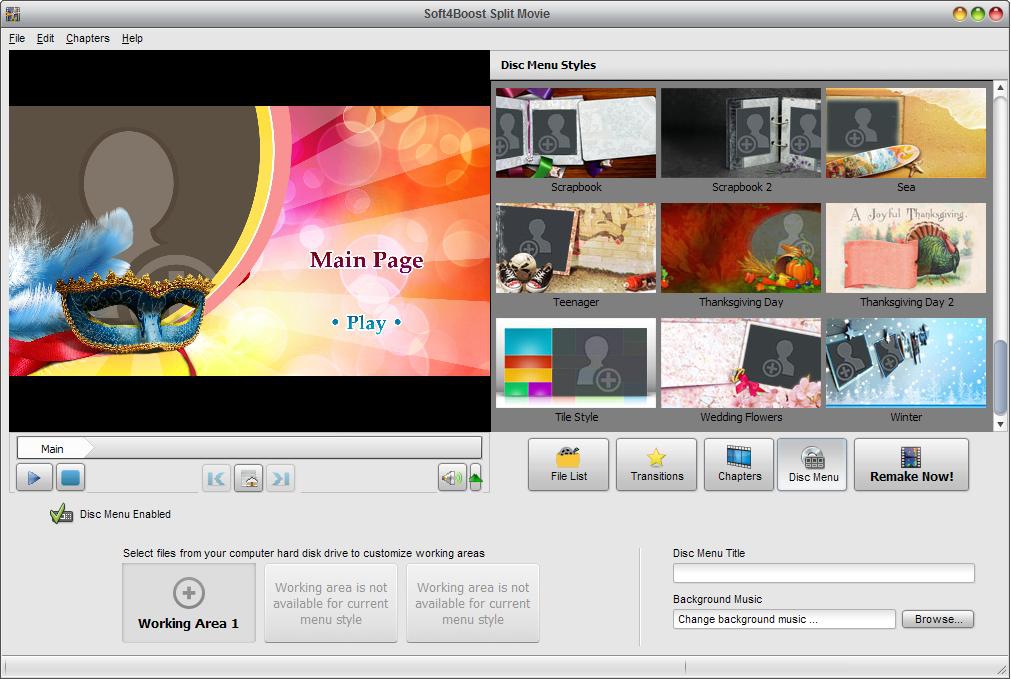Click the previous page arrow icon
Image resolution: width=1011 pixels, height=680 pixels.
pos(216,479)
